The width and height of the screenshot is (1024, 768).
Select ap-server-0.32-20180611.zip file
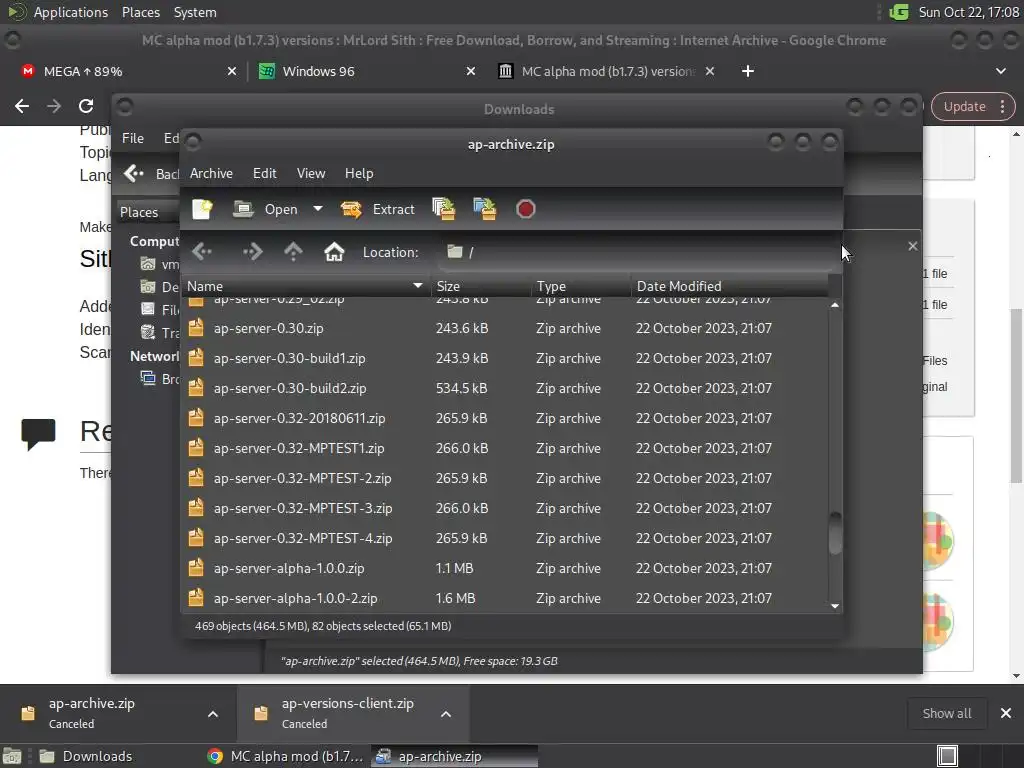click(504, 418)
